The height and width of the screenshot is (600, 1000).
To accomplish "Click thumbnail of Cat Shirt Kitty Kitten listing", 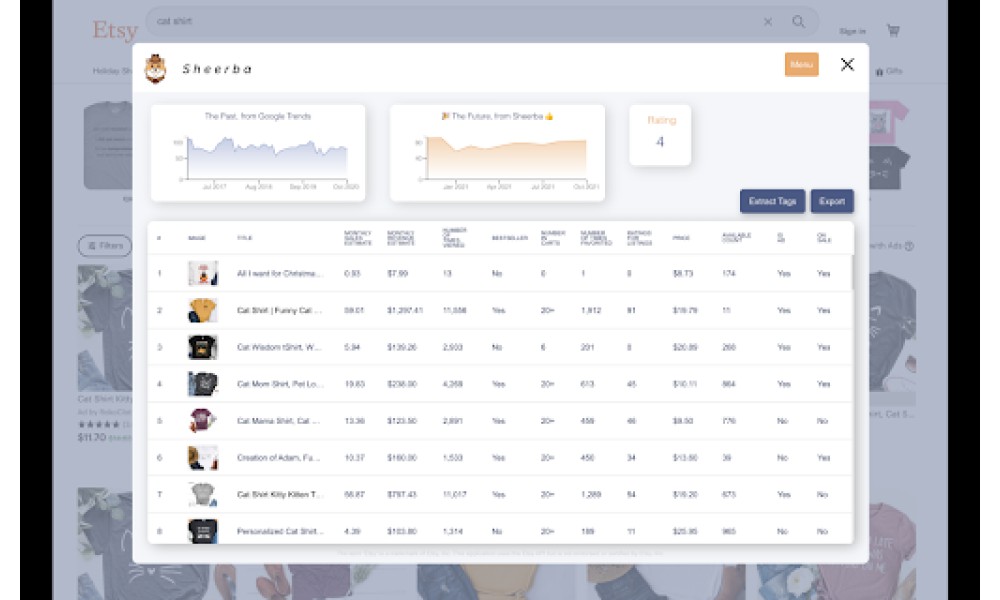I will [203, 494].
